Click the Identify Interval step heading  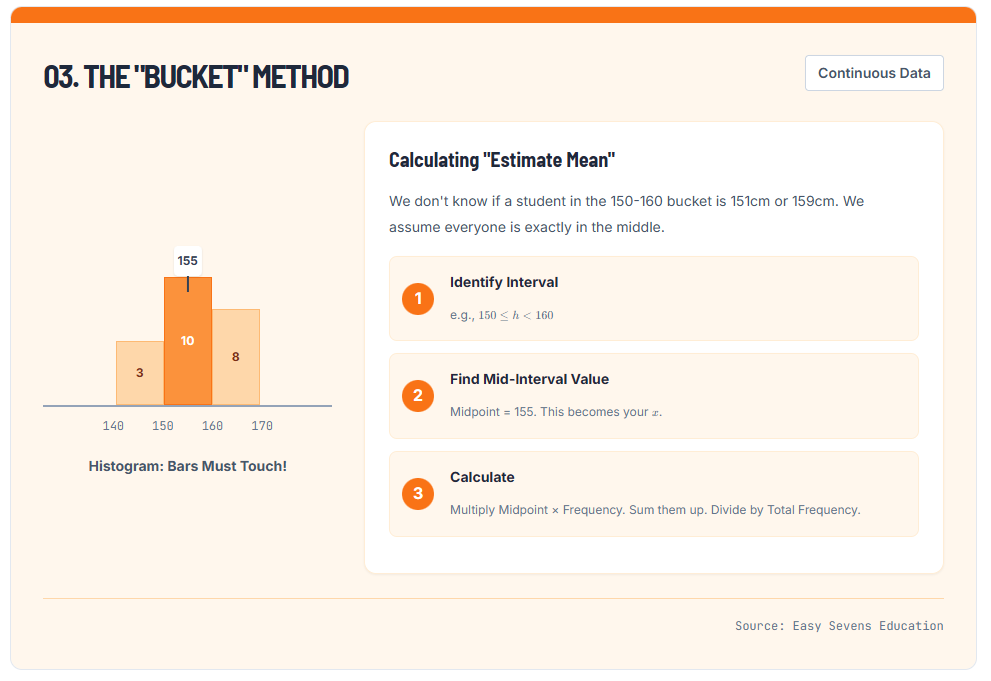[x=504, y=282]
